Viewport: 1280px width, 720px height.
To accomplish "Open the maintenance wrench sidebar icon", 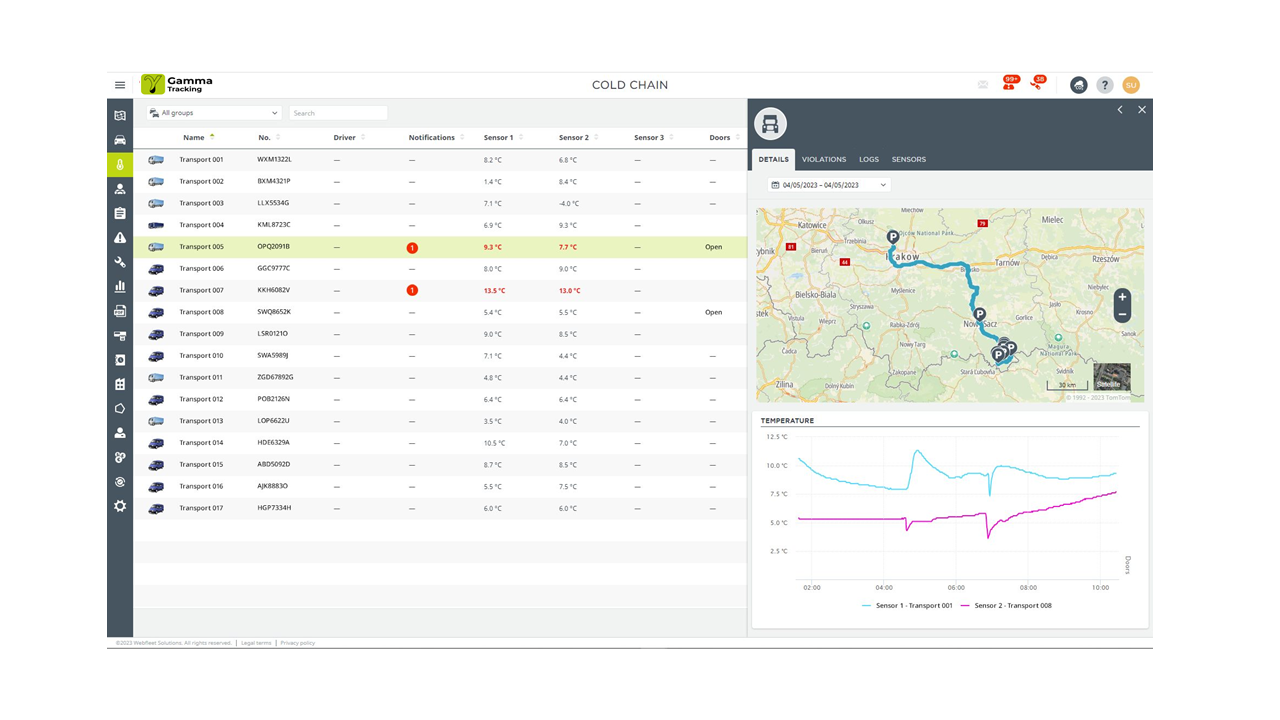I will pos(120,262).
